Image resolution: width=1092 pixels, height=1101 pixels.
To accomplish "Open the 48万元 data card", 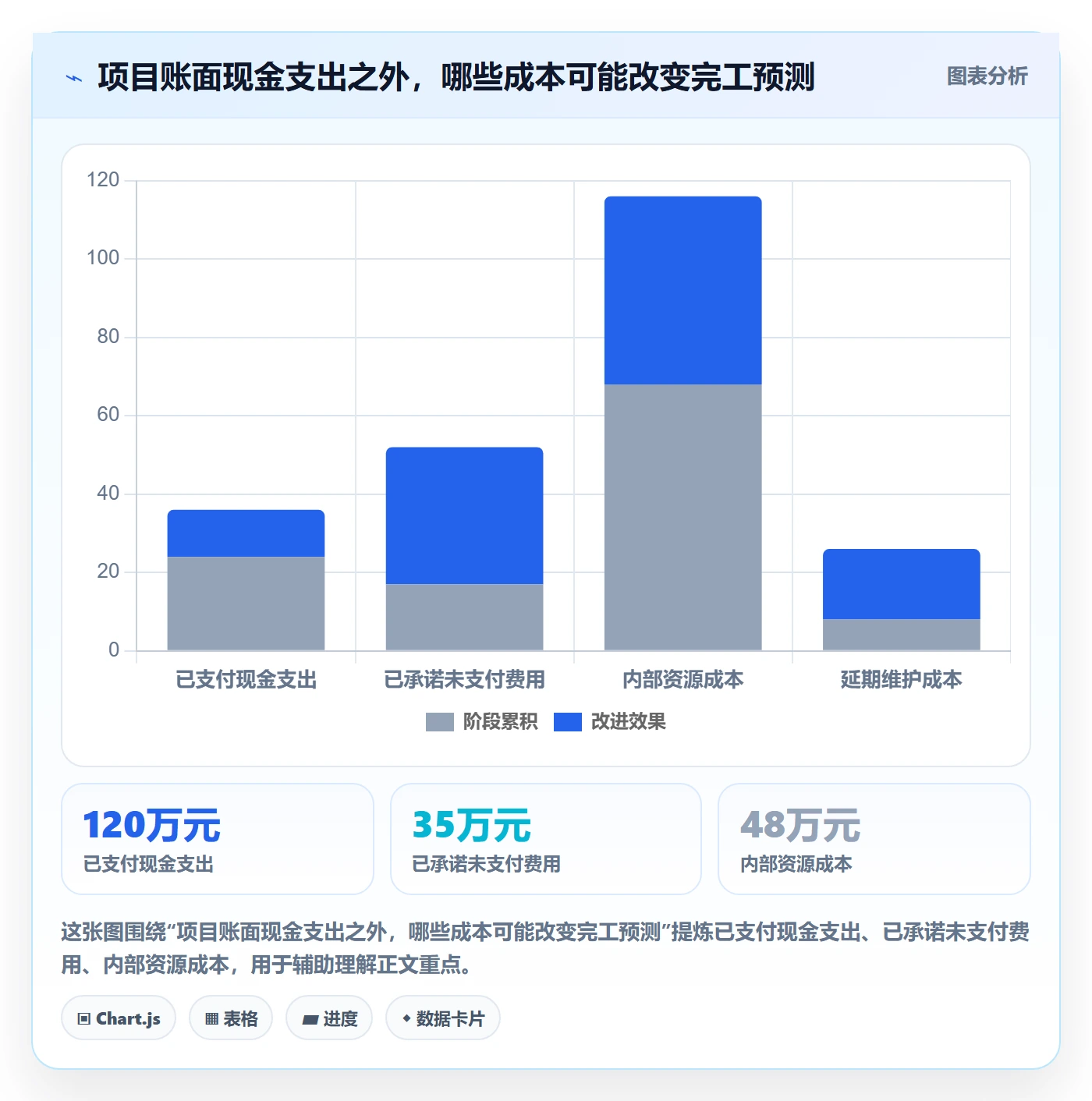I will tap(874, 839).
